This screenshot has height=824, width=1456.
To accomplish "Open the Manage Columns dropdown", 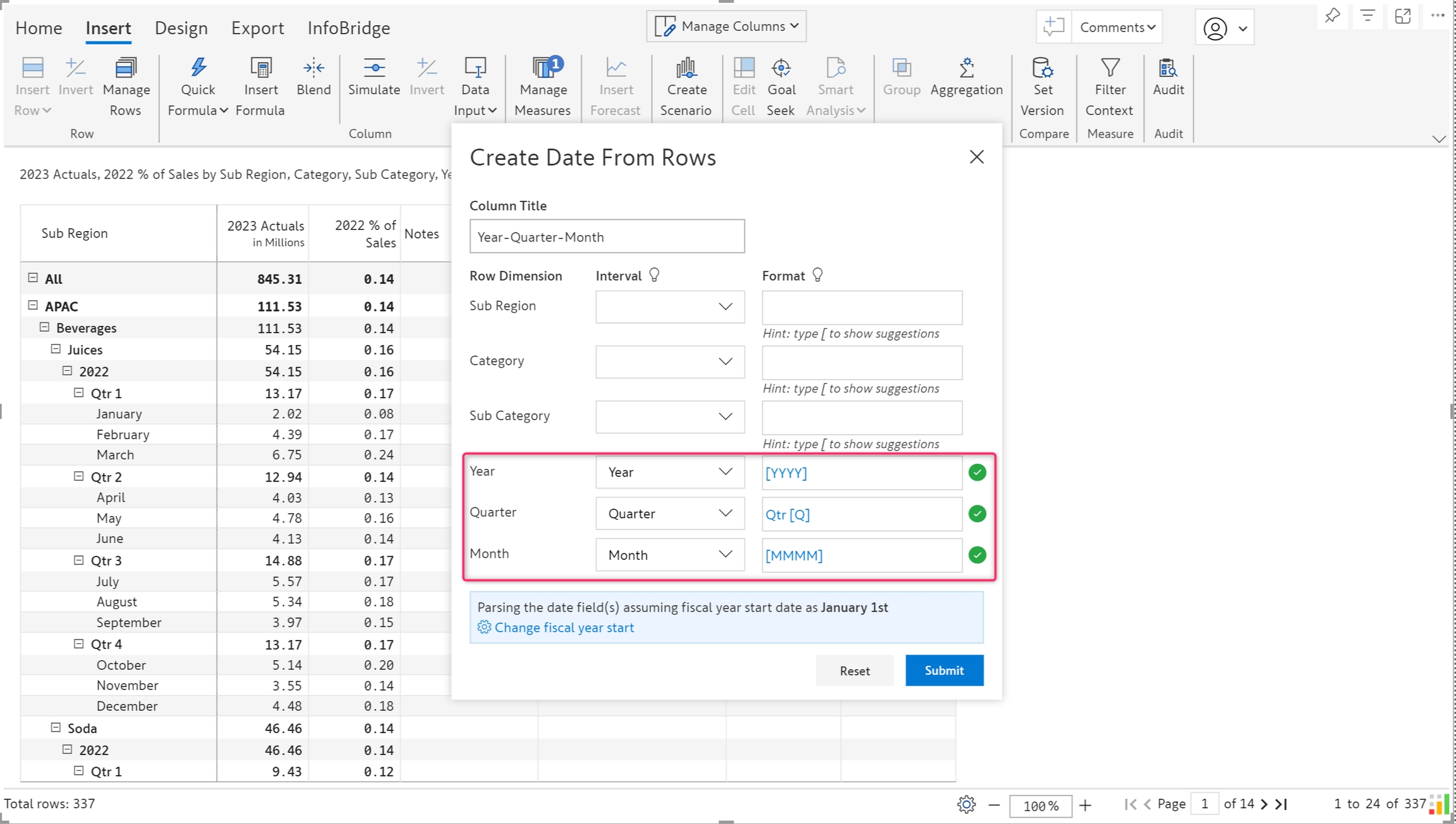I will [x=726, y=27].
